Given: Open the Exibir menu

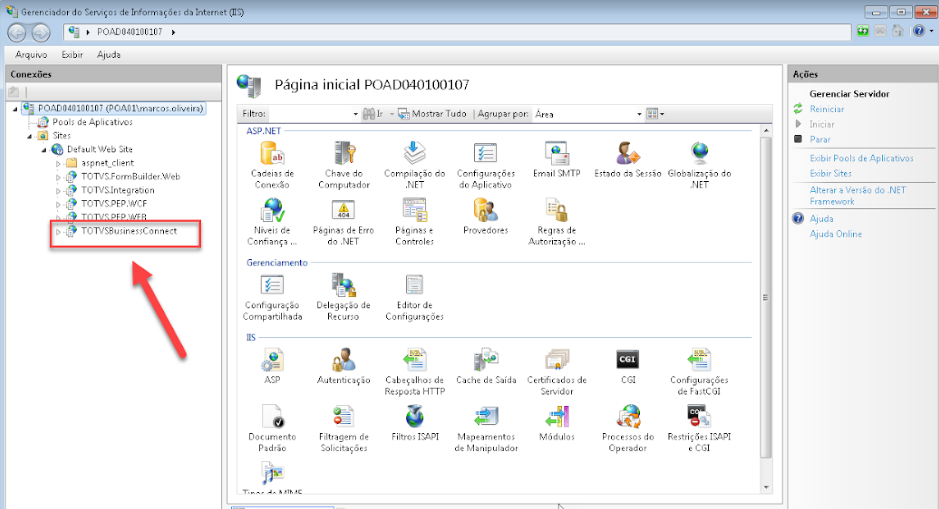Looking at the screenshot, I should (72, 54).
